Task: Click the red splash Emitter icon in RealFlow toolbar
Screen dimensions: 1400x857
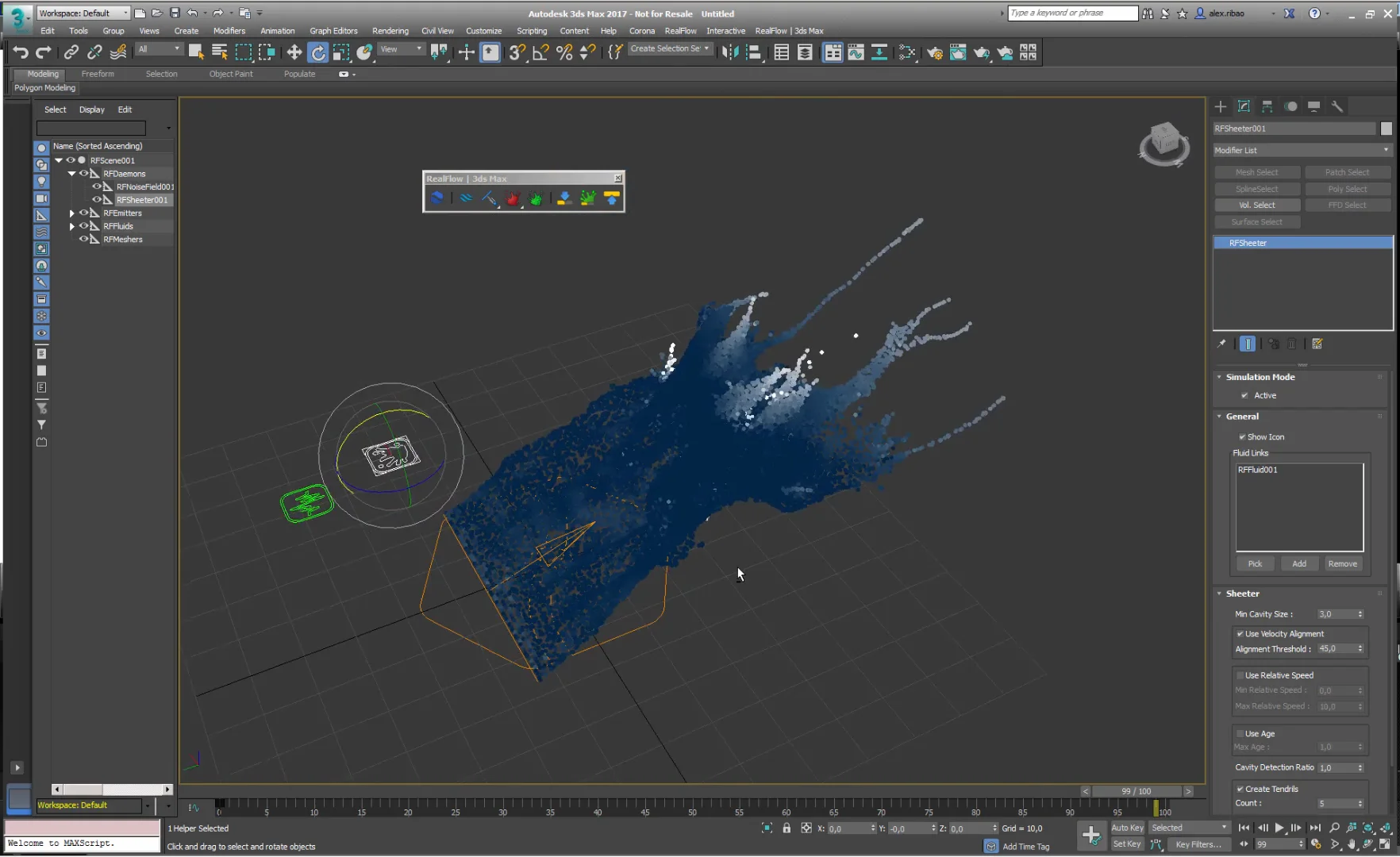Action: coord(513,198)
